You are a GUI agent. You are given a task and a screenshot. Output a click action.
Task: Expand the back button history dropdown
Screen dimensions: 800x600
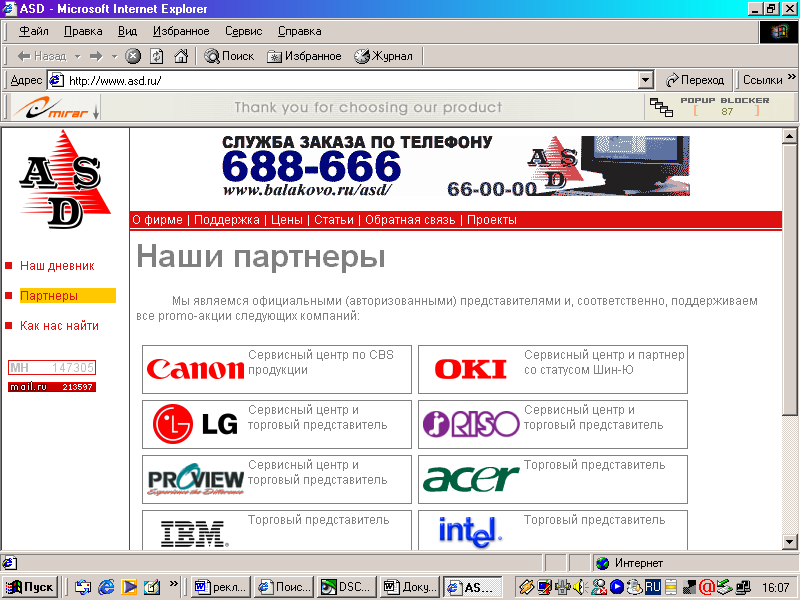(78, 56)
